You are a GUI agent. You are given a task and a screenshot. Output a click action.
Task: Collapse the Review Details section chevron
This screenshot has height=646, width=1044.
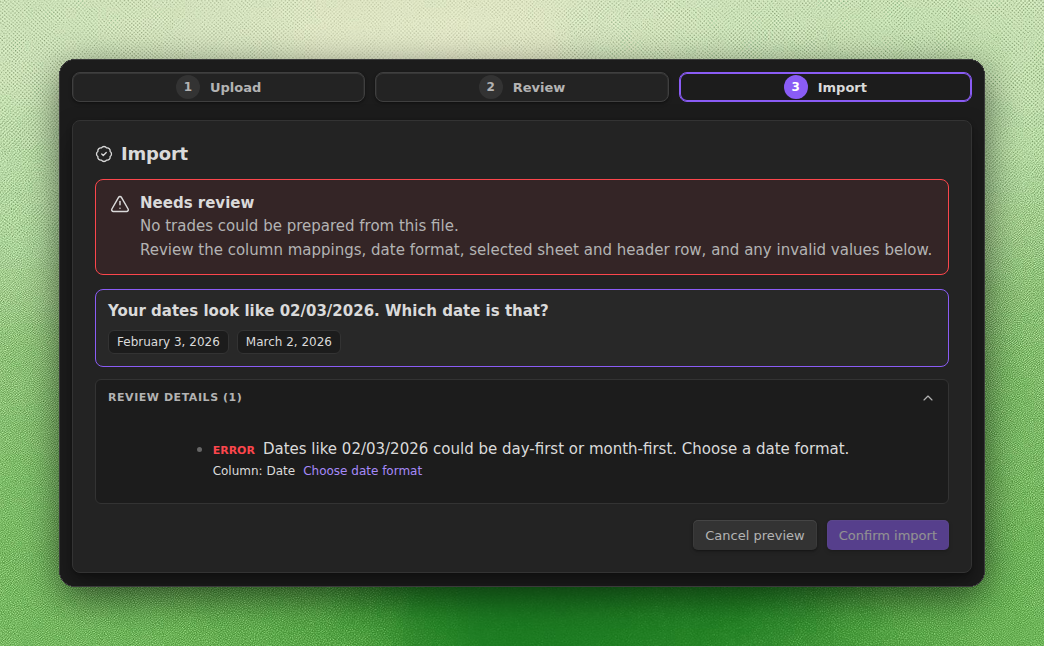pos(927,398)
